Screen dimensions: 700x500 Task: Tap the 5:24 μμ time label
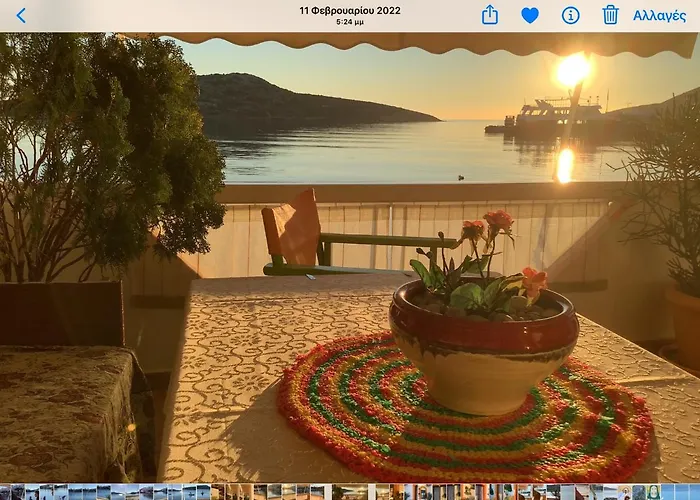point(350,22)
